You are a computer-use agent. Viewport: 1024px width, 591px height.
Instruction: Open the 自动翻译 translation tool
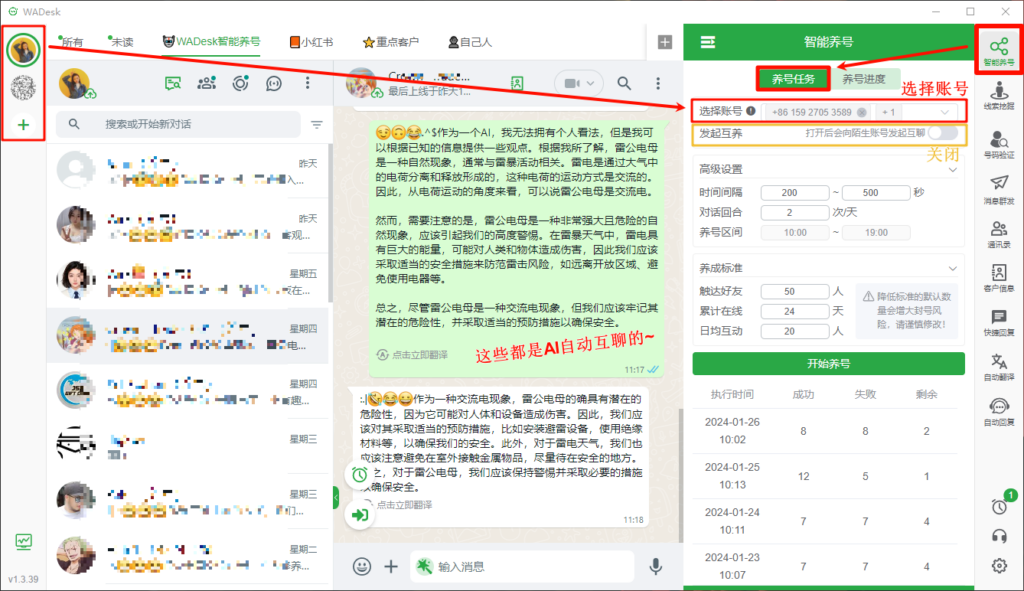click(999, 367)
